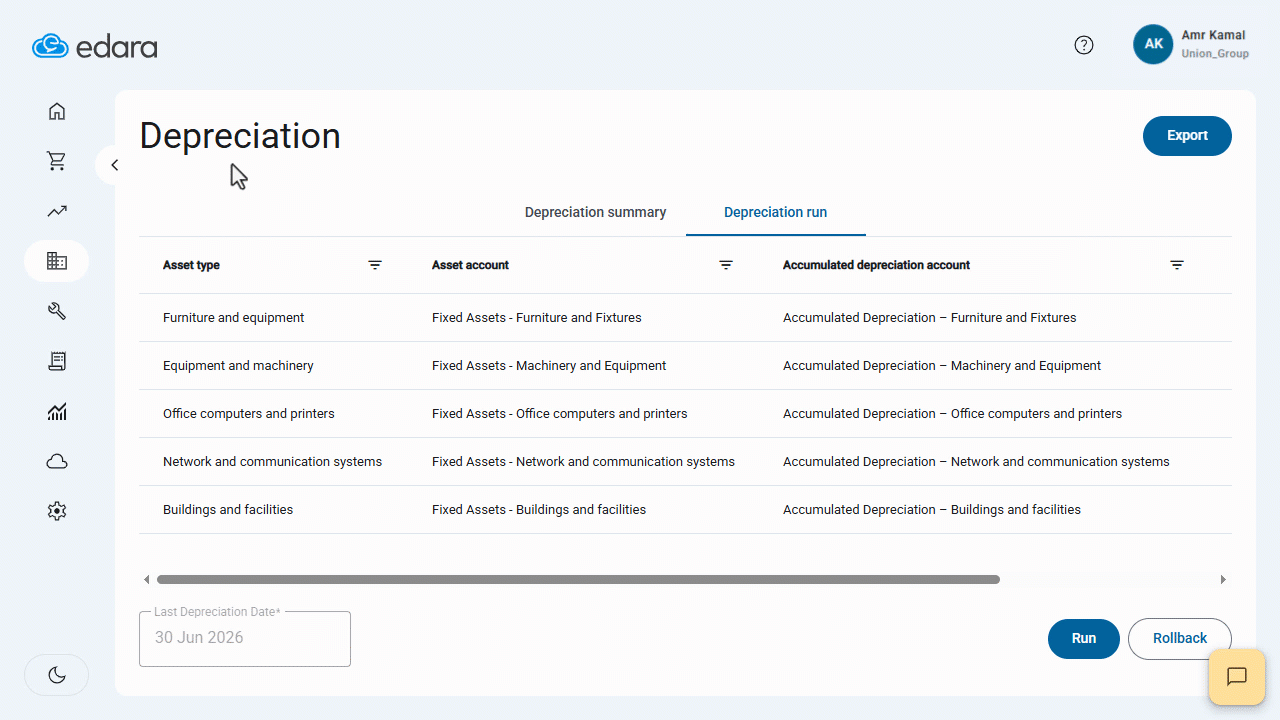
Task: Open the shopping cart sidebar icon
Action: [x=57, y=161]
